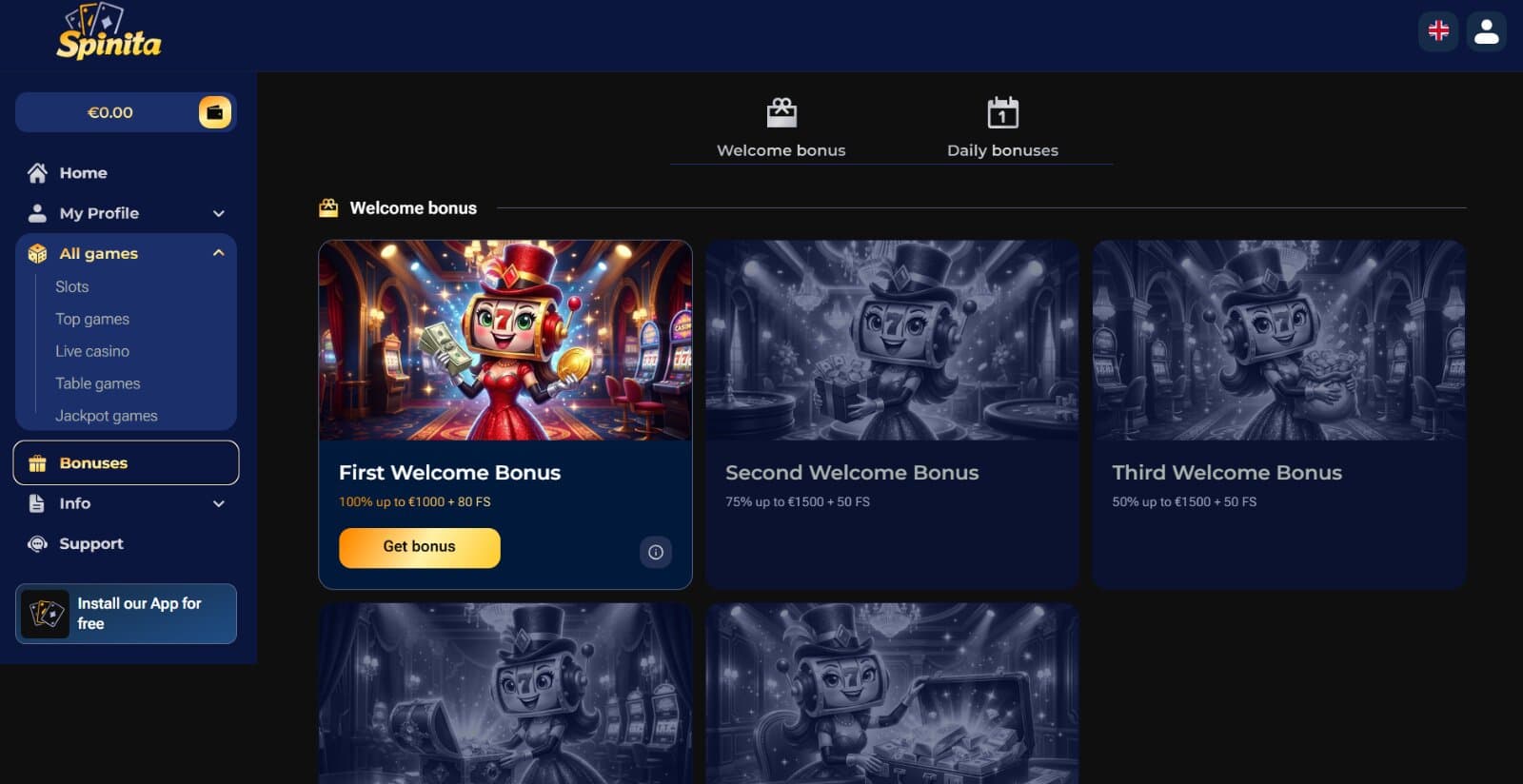Open Top games list
This screenshot has height=784, width=1523.
(92, 319)
